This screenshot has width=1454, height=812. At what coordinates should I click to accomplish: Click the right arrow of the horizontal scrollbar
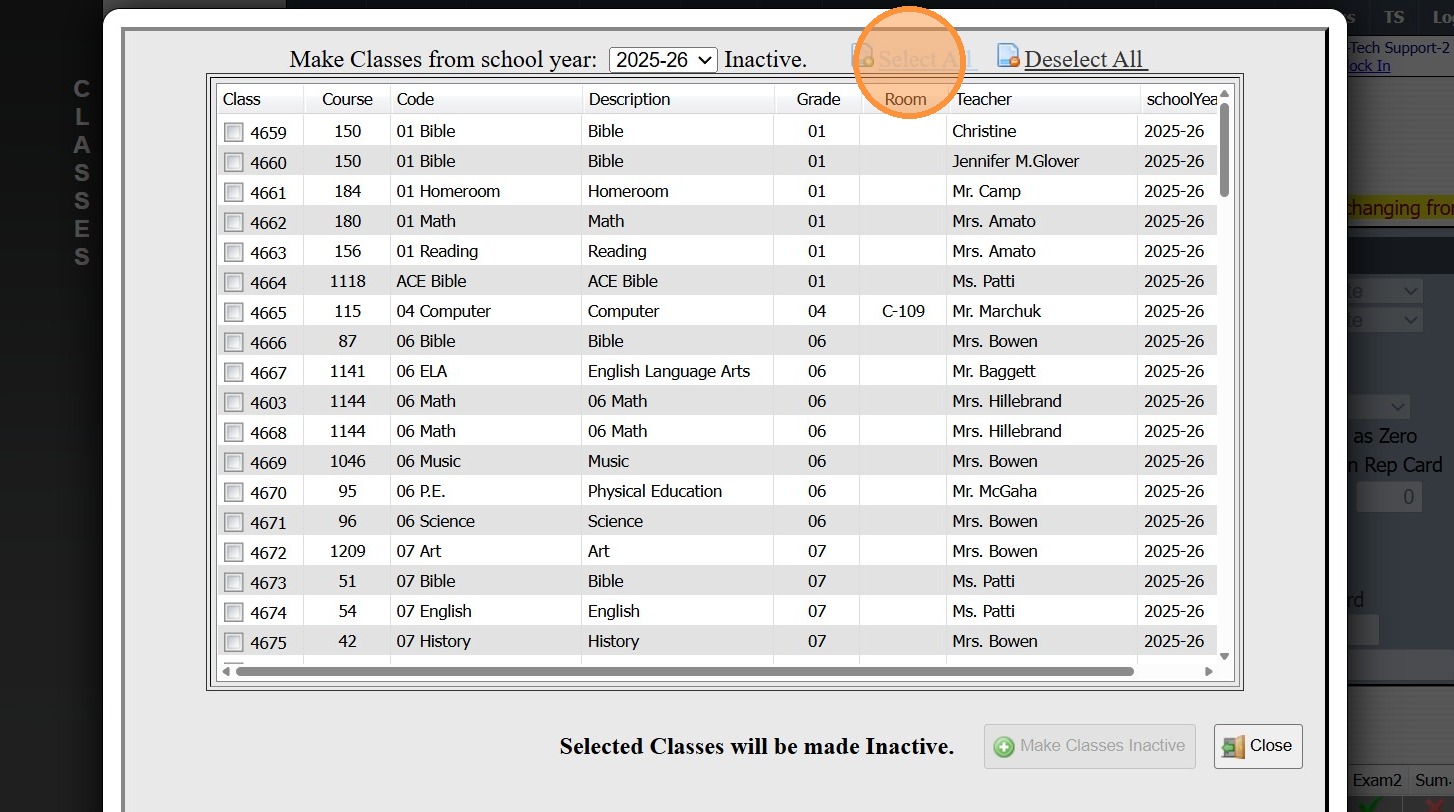(x=1208, y=671)
